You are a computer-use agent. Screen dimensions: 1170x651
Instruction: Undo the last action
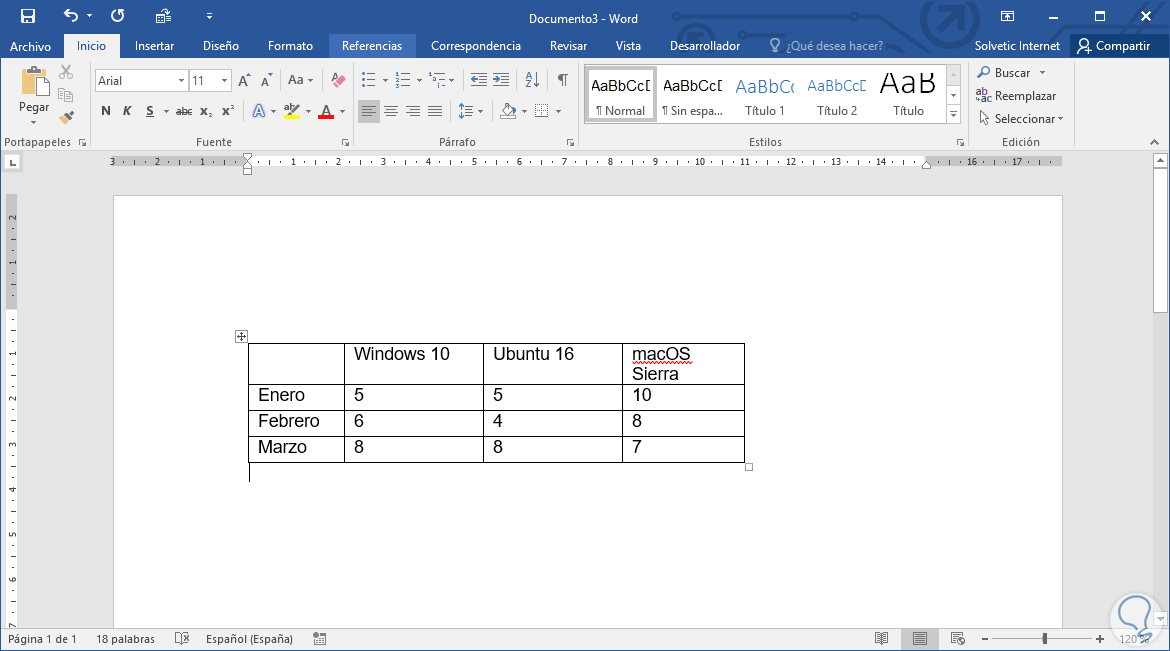[x=71, y=16]
